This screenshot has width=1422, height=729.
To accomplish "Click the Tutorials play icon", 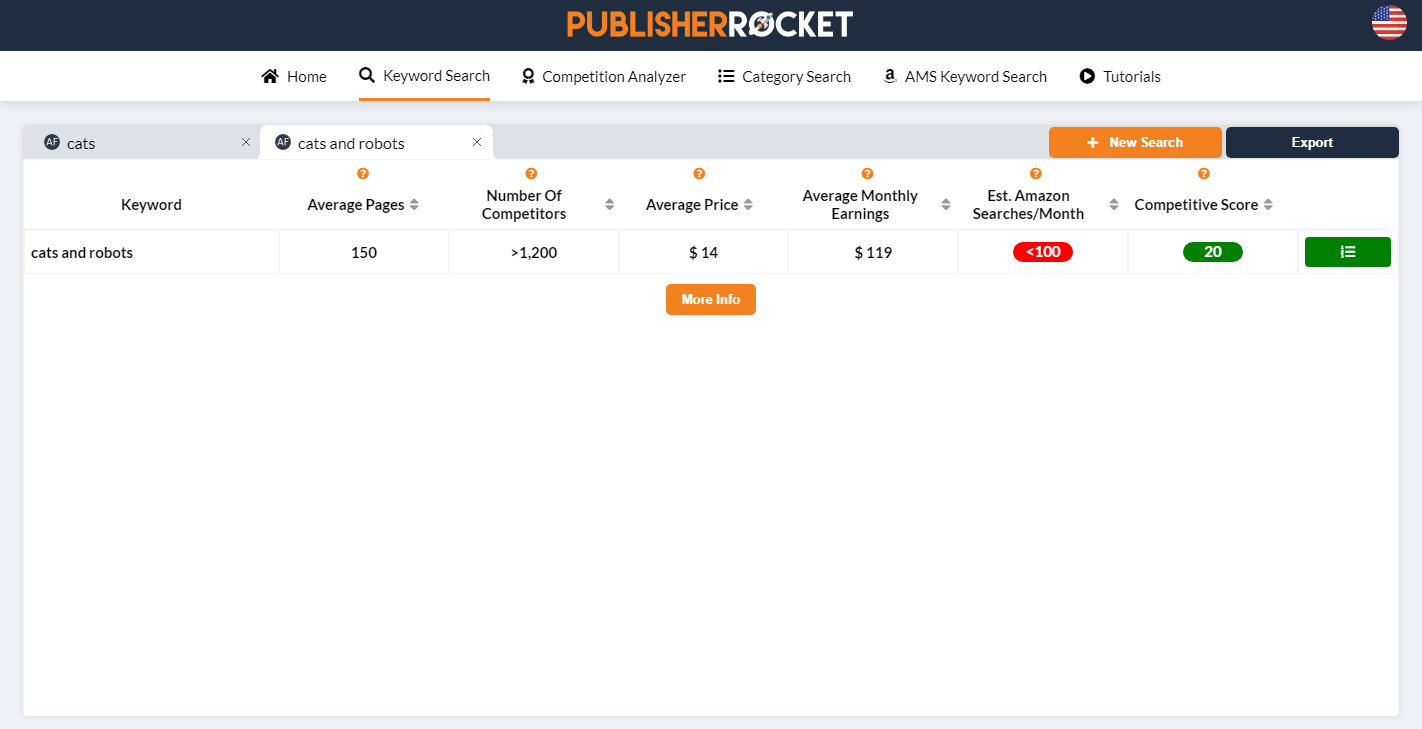I will (x=1087, y=76).
